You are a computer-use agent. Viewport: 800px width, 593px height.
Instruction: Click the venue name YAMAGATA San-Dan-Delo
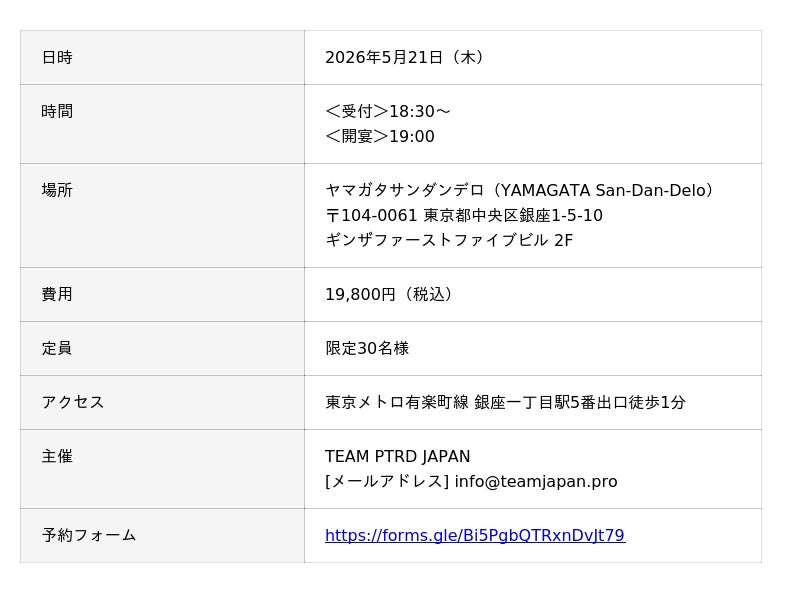click(519, 190)
